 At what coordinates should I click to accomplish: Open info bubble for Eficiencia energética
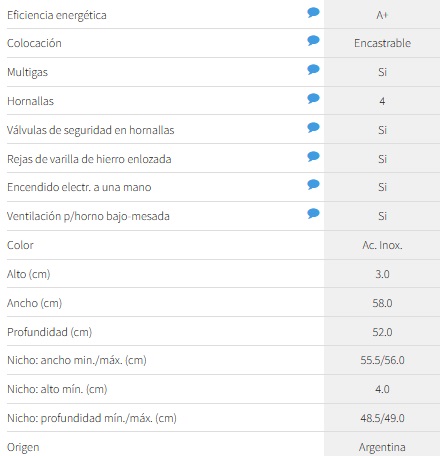[x=313, y=13]
